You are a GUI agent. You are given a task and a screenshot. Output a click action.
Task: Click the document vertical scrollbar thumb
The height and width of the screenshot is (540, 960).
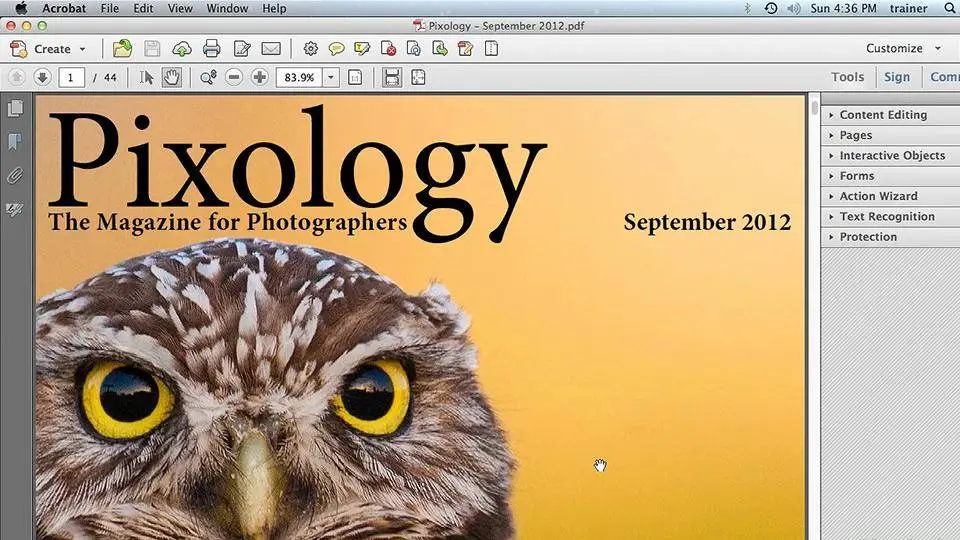pyautogui.click(x=814, y=108)
